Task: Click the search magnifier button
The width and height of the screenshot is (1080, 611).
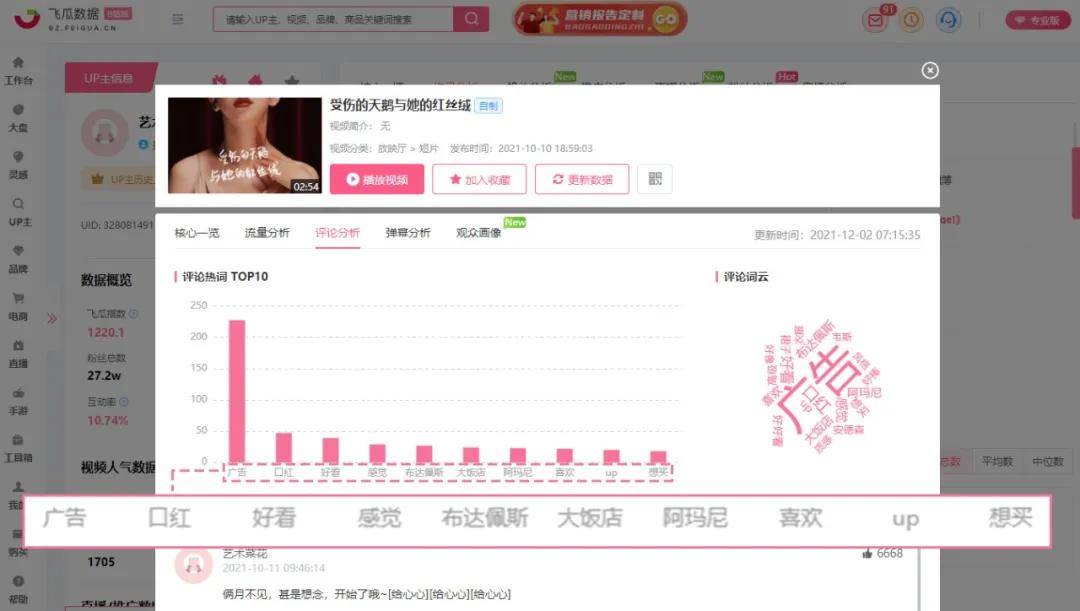Action: pyautogui.click(x=472, y=19)
